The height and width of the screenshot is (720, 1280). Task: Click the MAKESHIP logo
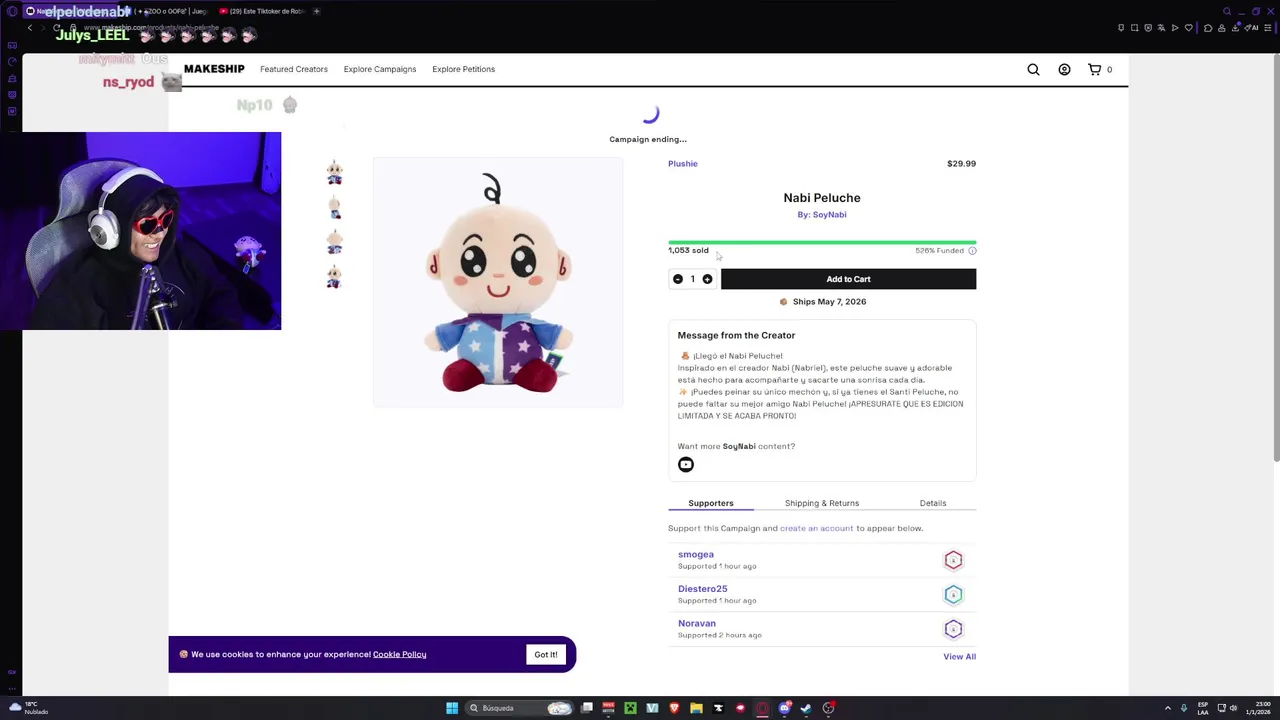(x=214, y=69)
